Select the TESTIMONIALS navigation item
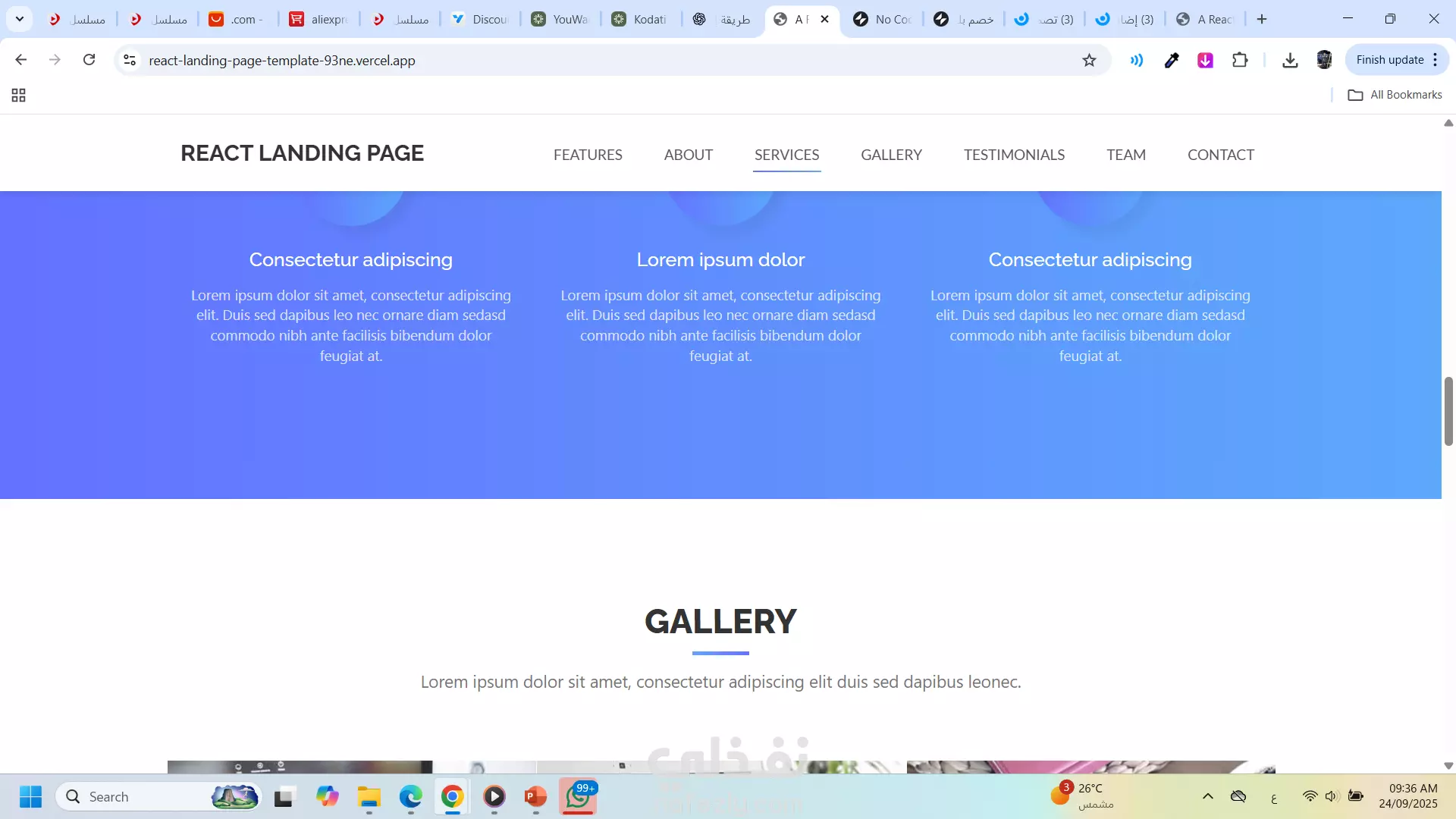This screenshot has height=819, width=1456. [1014, 155]
